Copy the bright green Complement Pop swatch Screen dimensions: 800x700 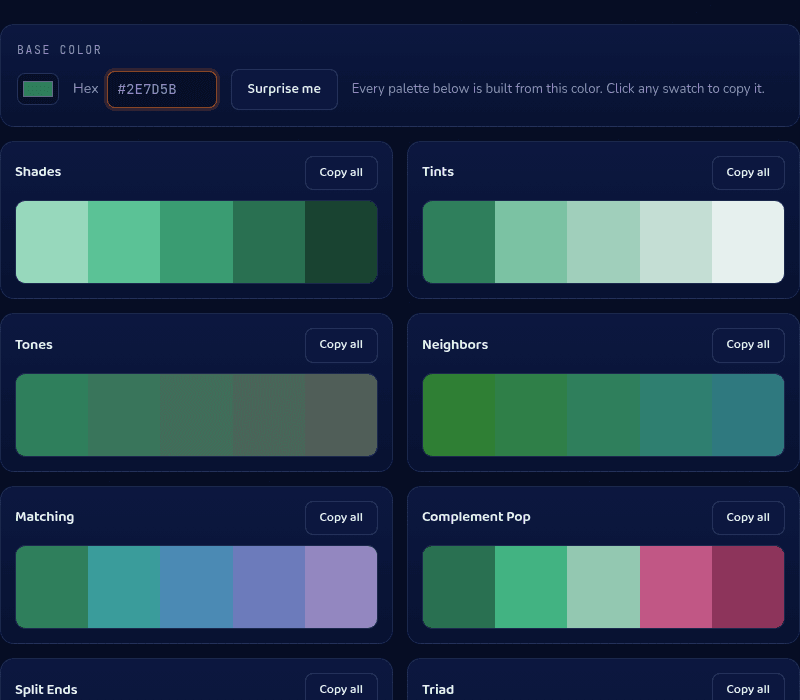pos(531,587)
